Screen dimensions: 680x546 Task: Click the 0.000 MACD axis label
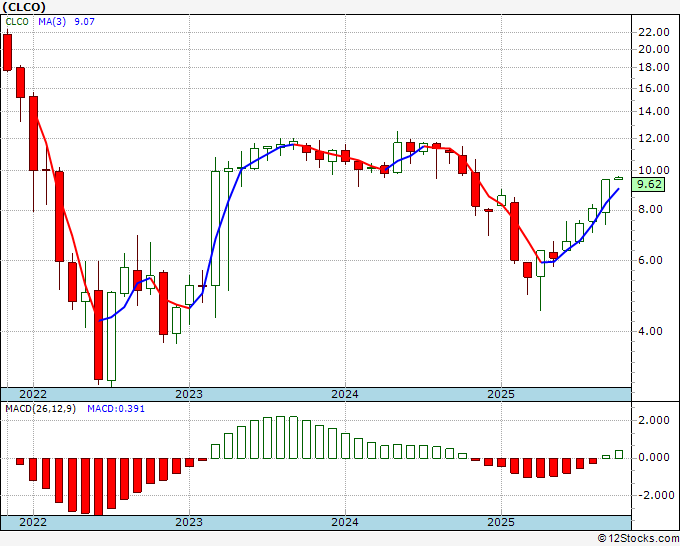click(x=654, y=458)
